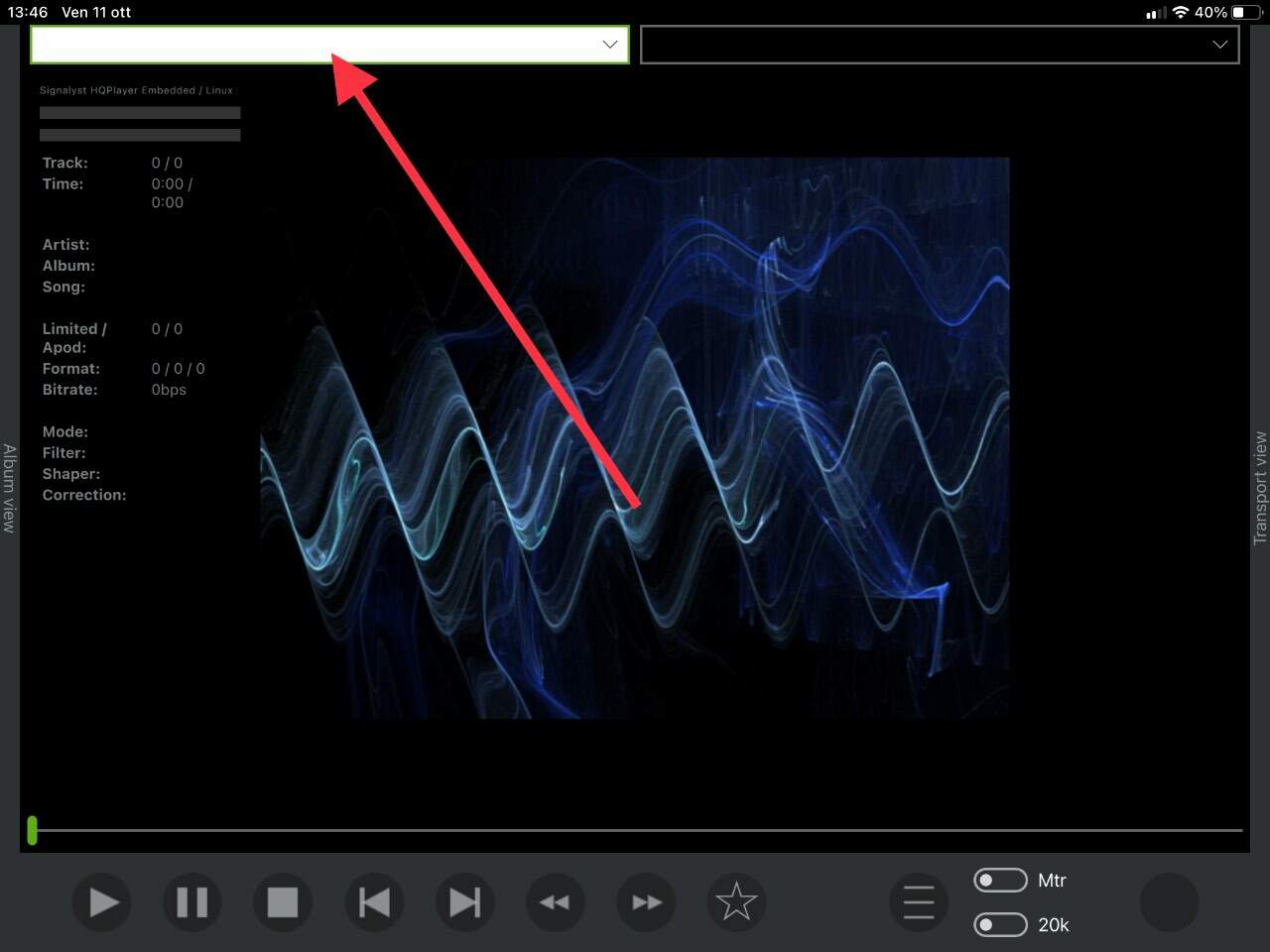Image resolution: width=1270 pixels, height=952 pixels.
Task: Fast forward using the double-right arrow icon
Action: tap(646, 902)
